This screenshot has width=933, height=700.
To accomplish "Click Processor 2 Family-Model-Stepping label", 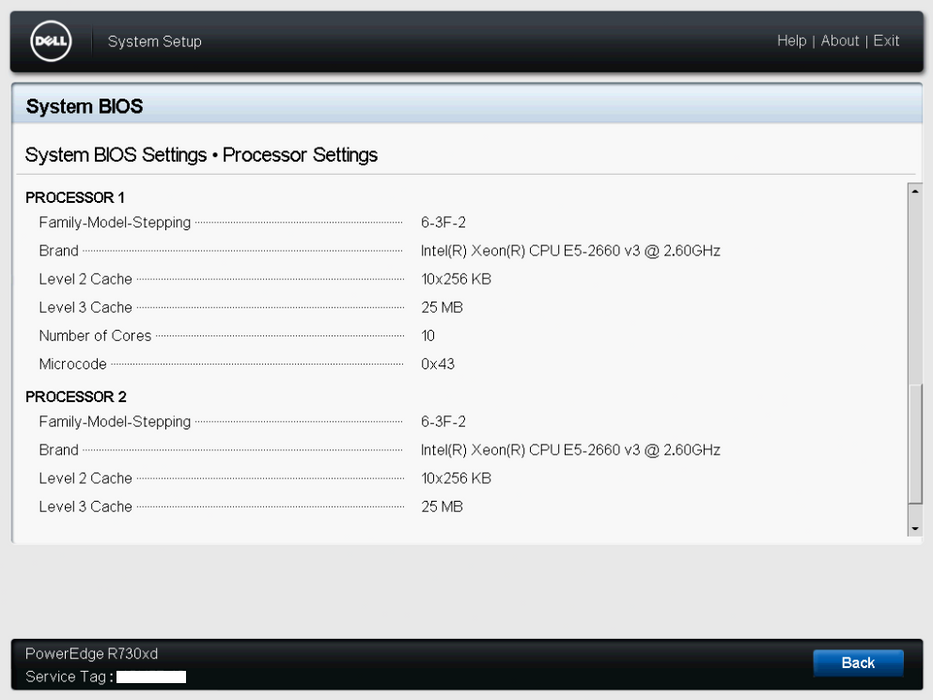I will click(115, 422).
